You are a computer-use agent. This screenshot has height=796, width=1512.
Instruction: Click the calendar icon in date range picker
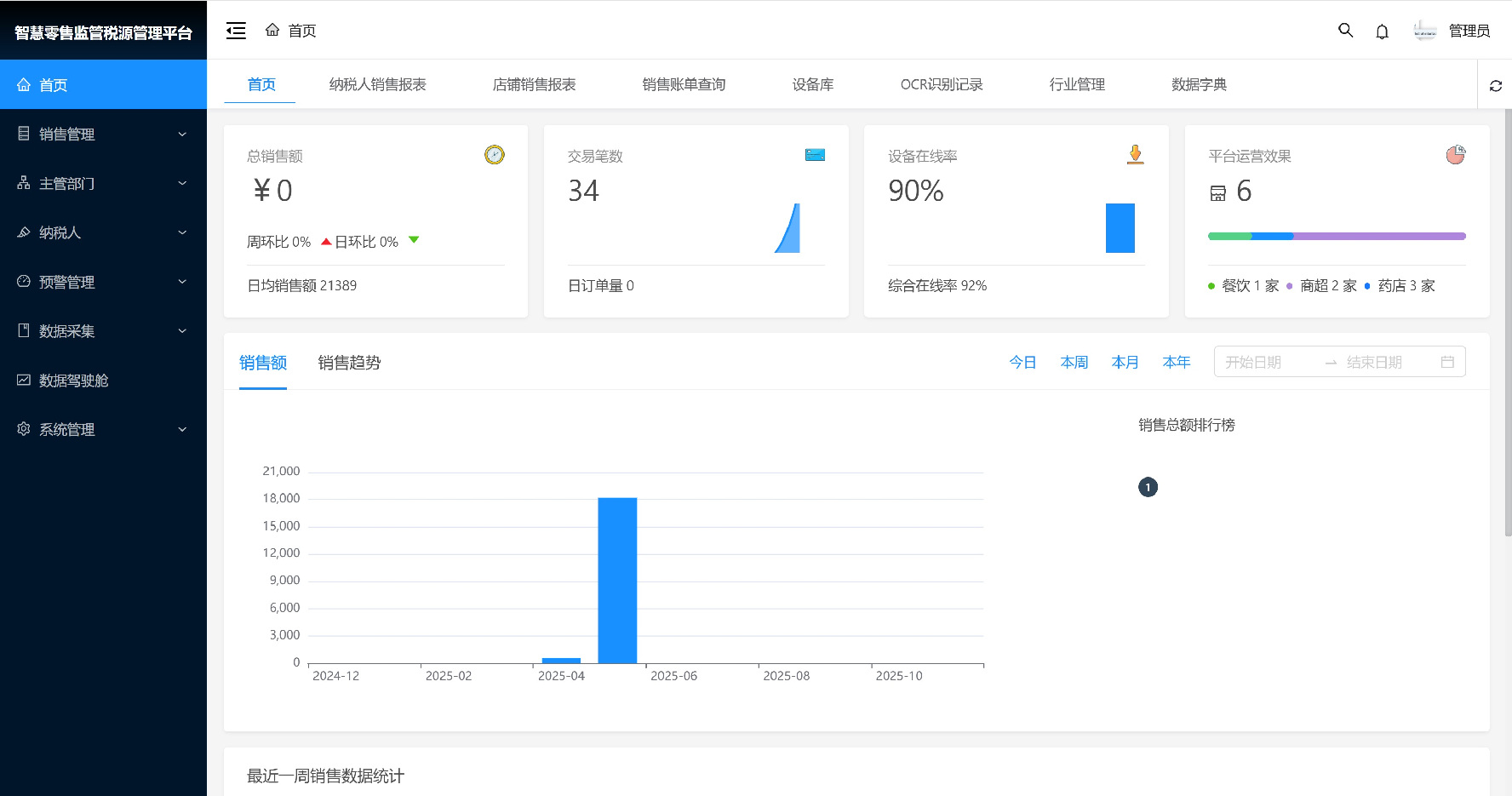[1447, 362]
